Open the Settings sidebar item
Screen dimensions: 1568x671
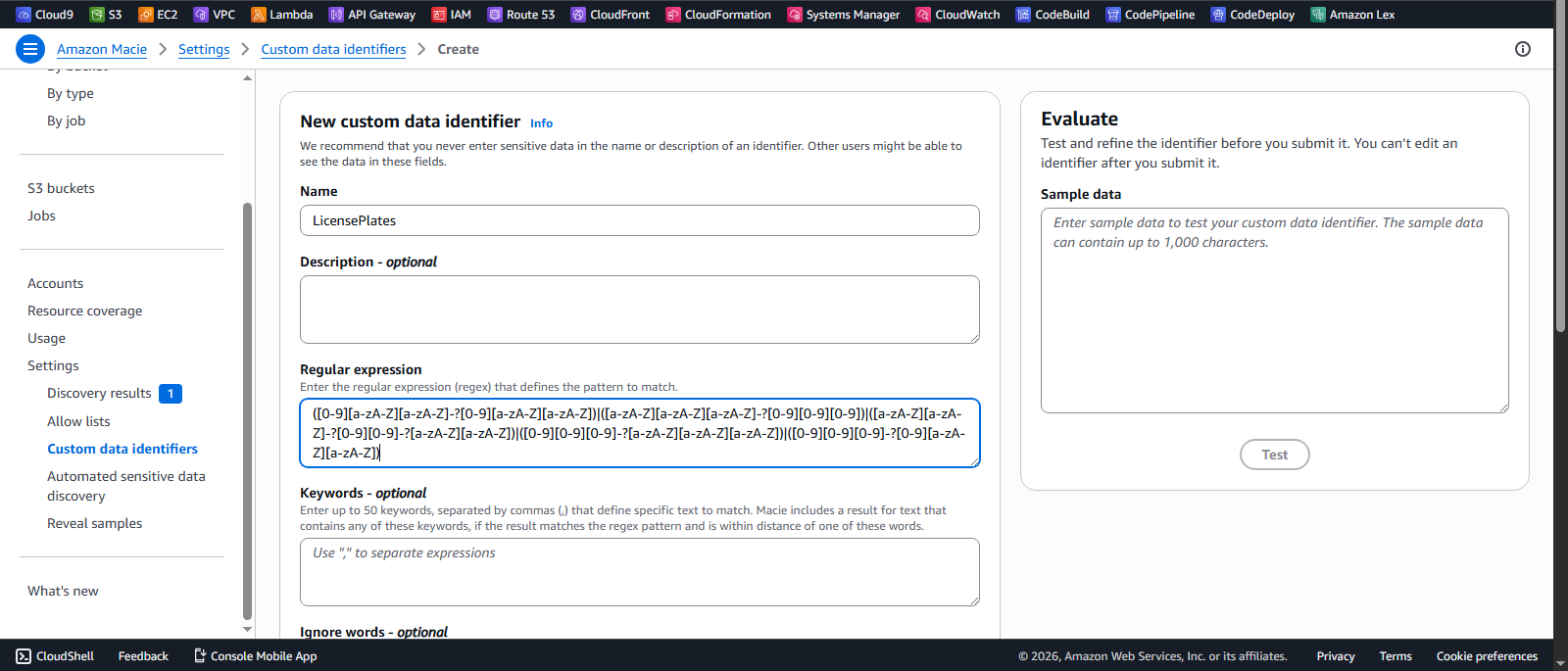point(53,365)
